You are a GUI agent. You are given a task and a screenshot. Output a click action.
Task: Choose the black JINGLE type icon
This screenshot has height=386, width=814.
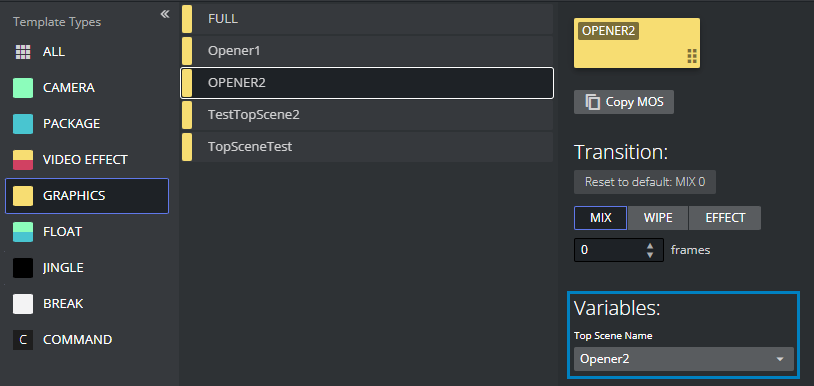[23, 268]
